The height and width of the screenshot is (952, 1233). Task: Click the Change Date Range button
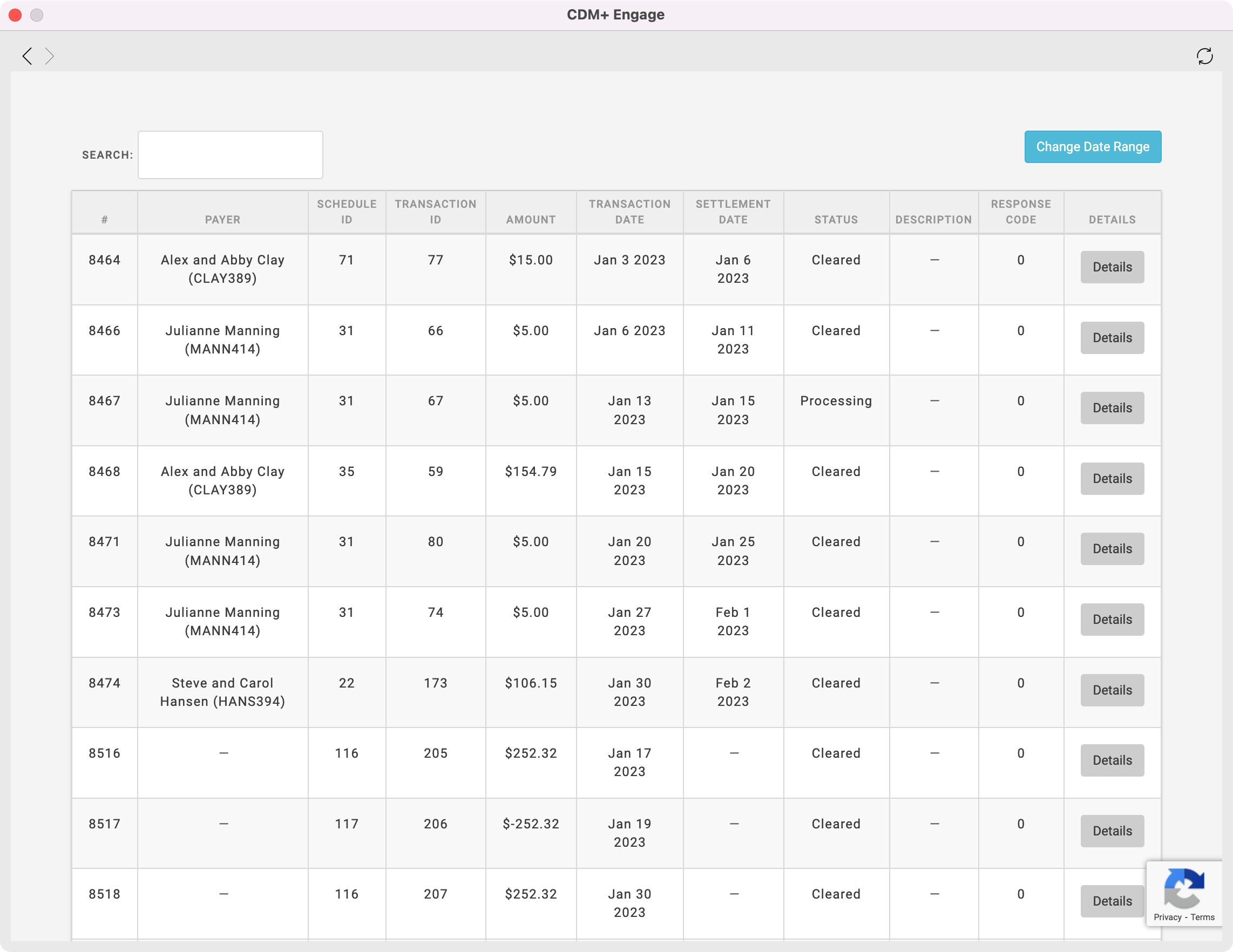coord(1093,147)
